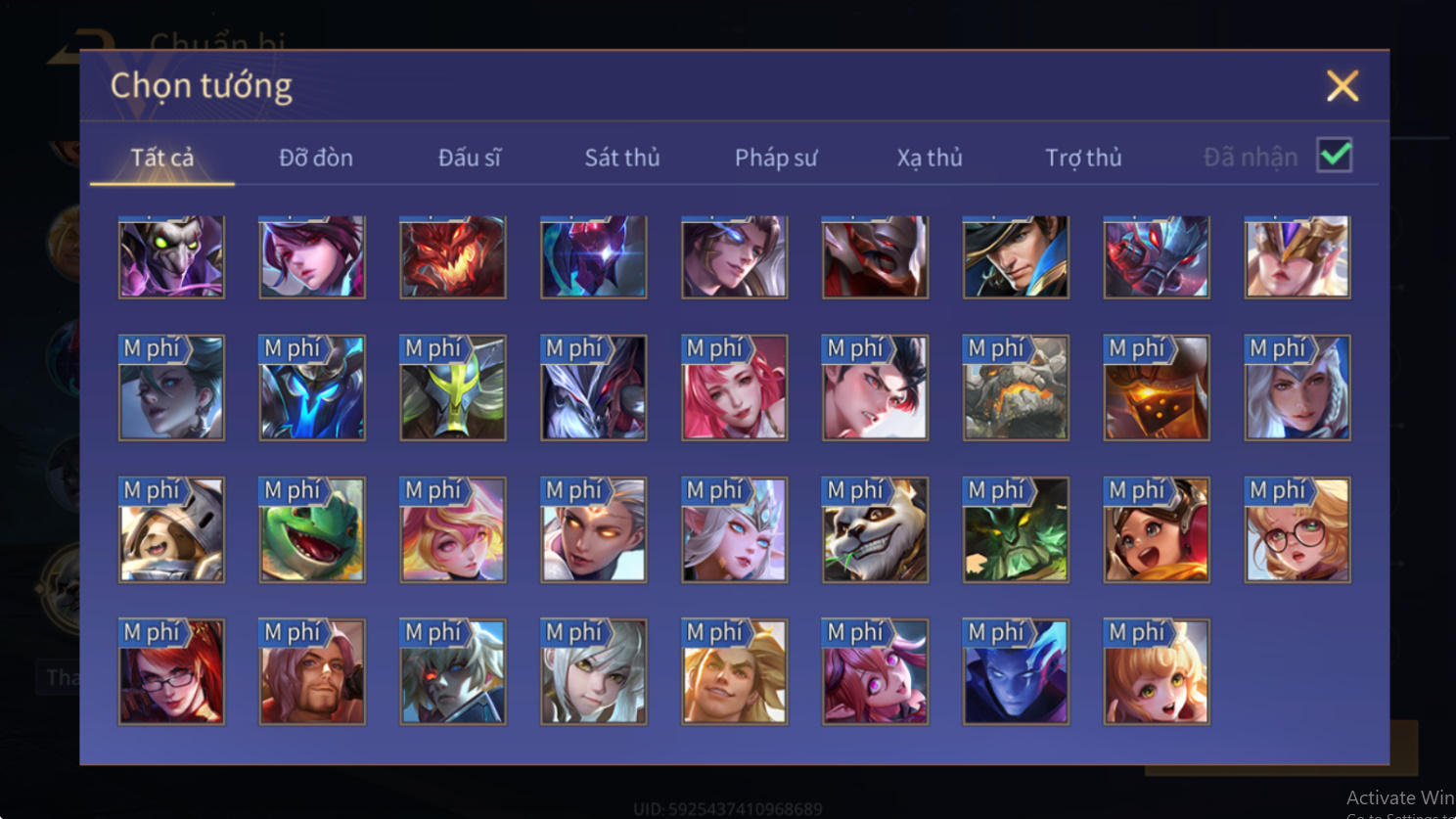Select the red fire demon hero
The height and width of the screenshot is (819, 1456).
pyautogui.click(x=453, y=256)
